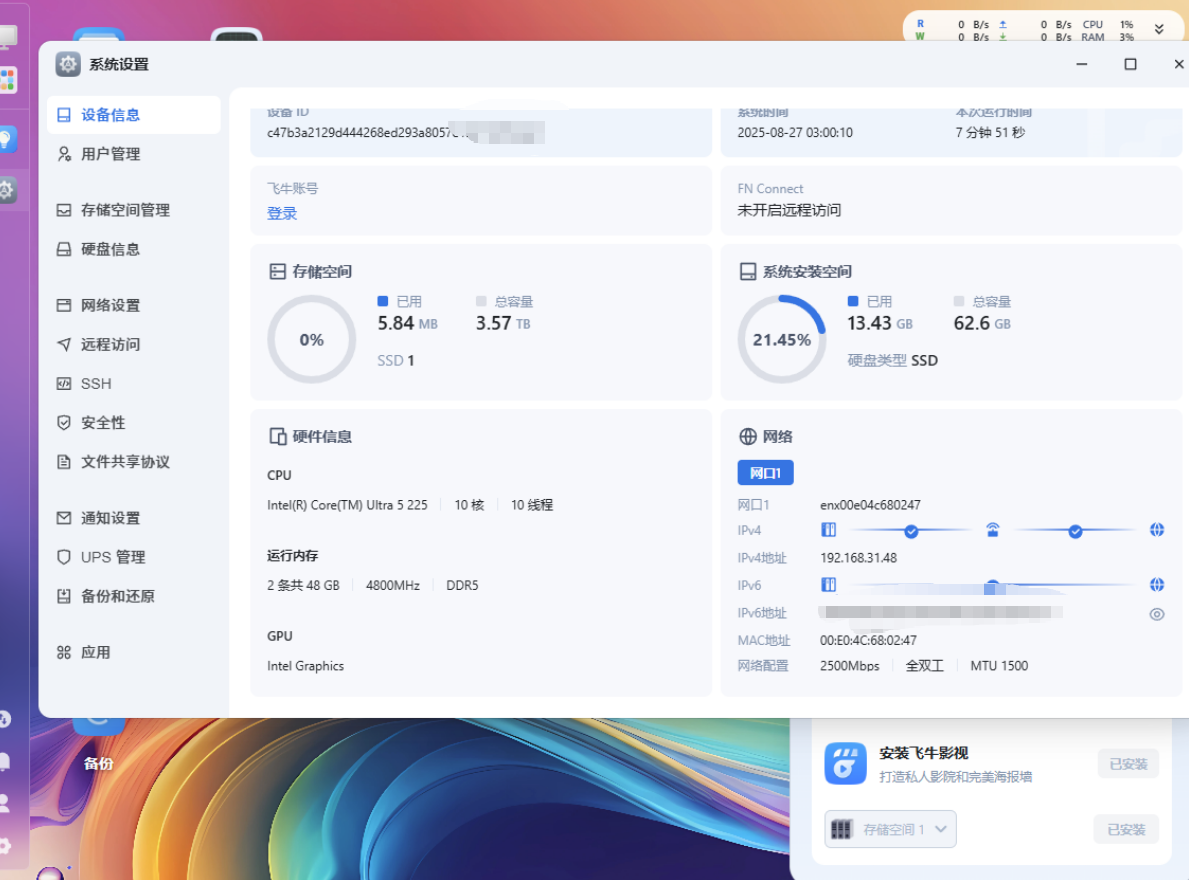
Task: Click the settings gear in left dock
Action: coord(7,189)
